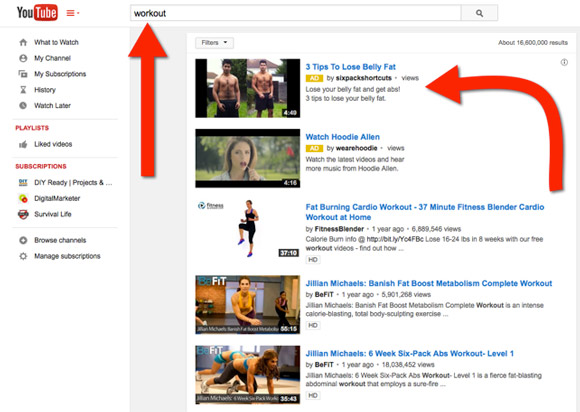
Task: Click the YouTube logo
Action: 37,13
